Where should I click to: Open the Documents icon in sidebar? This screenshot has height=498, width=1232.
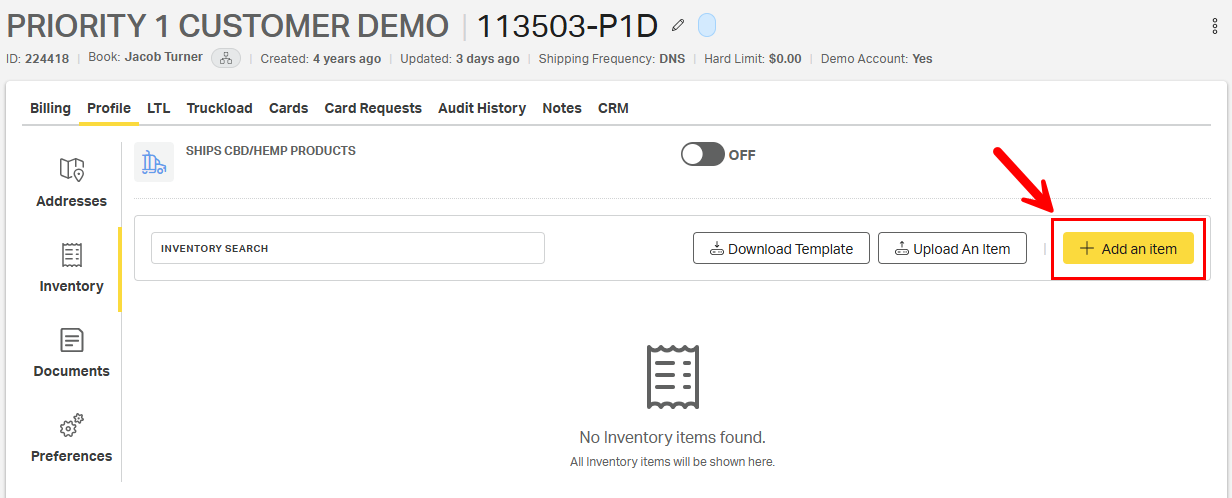(x=71, y=340)
